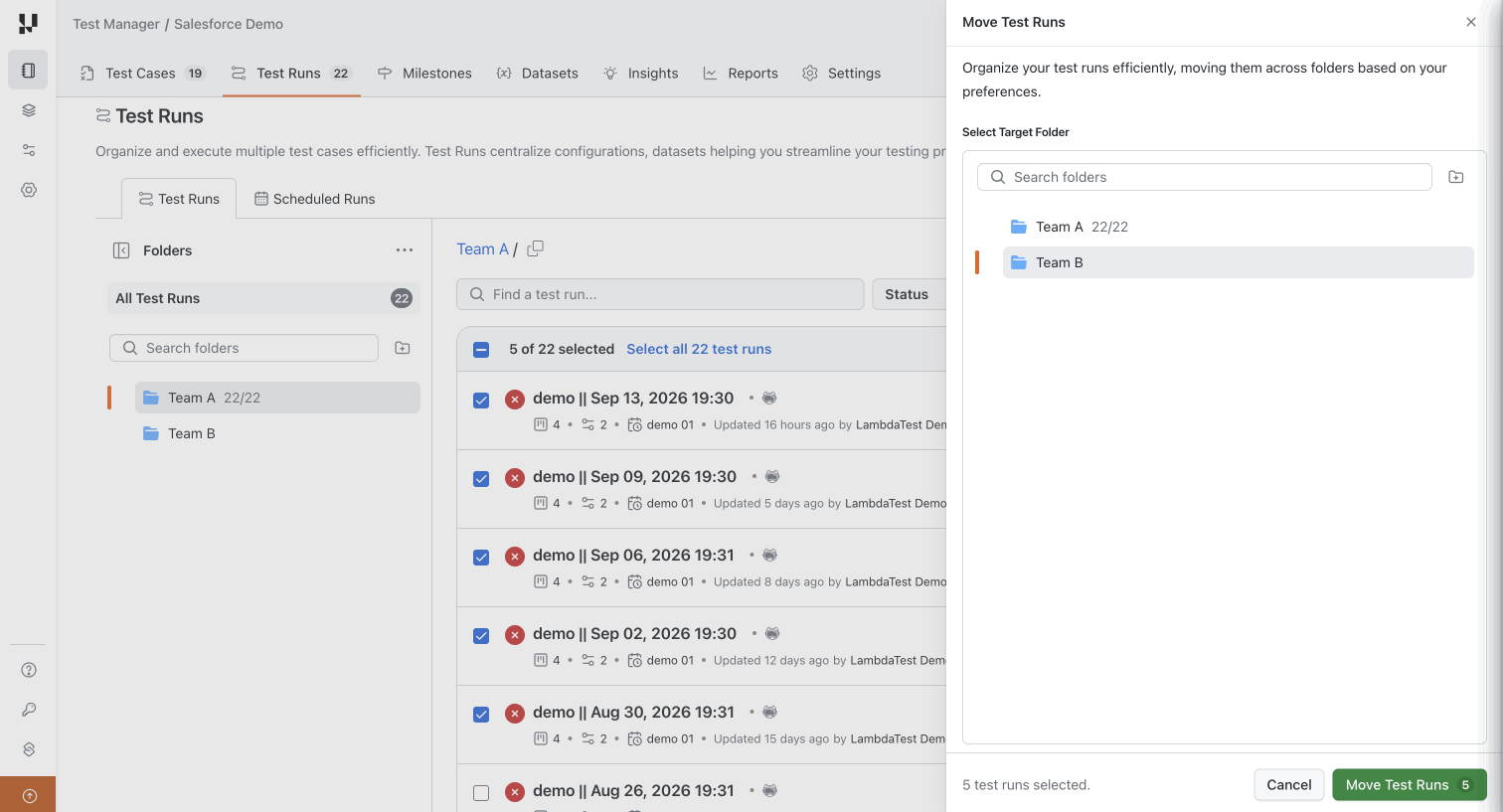
Task: Open the key access icon in sidebar
Action: 28,710
